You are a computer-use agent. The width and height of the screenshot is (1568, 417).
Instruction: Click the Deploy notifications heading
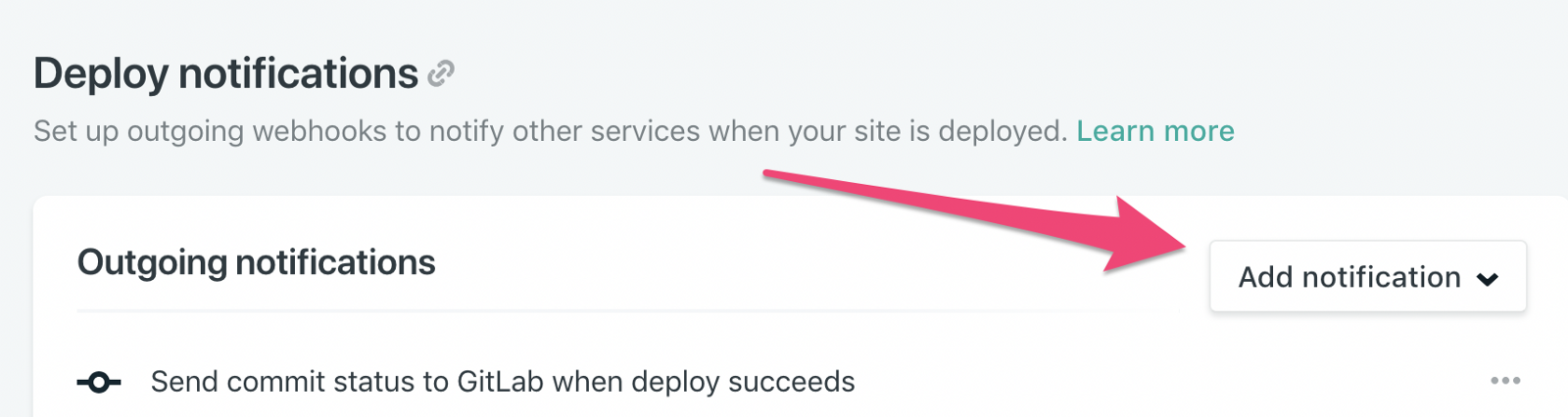click(225, 73)
